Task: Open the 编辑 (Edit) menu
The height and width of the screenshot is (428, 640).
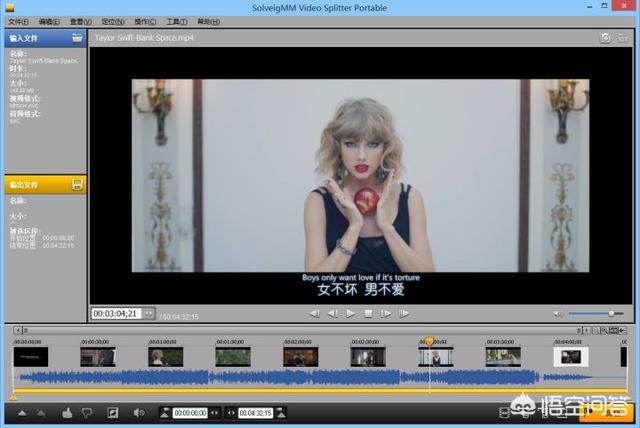Action: 49,21
